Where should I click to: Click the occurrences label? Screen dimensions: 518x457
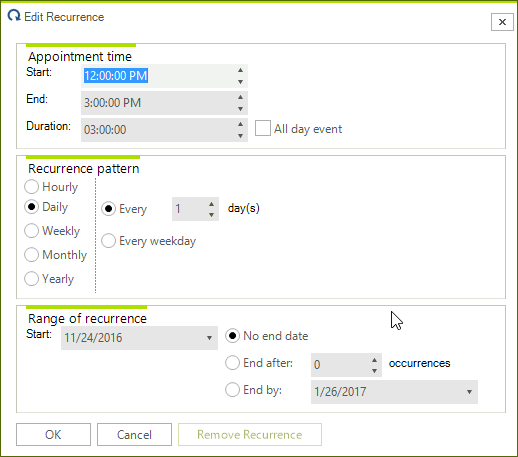(x=419, y=363)
